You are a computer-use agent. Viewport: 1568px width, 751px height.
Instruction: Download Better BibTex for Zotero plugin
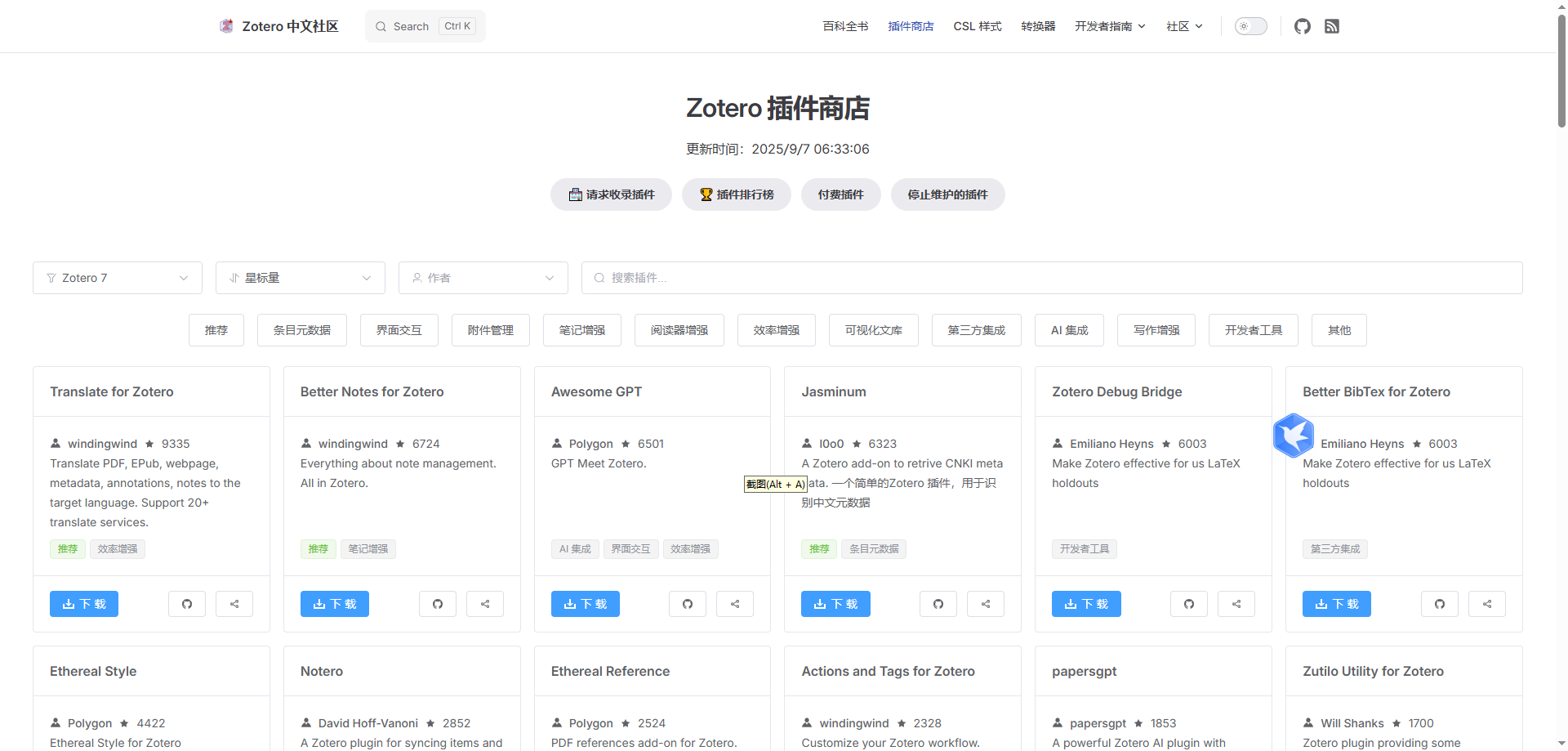pyautogui.click(x=1337, y=604)
